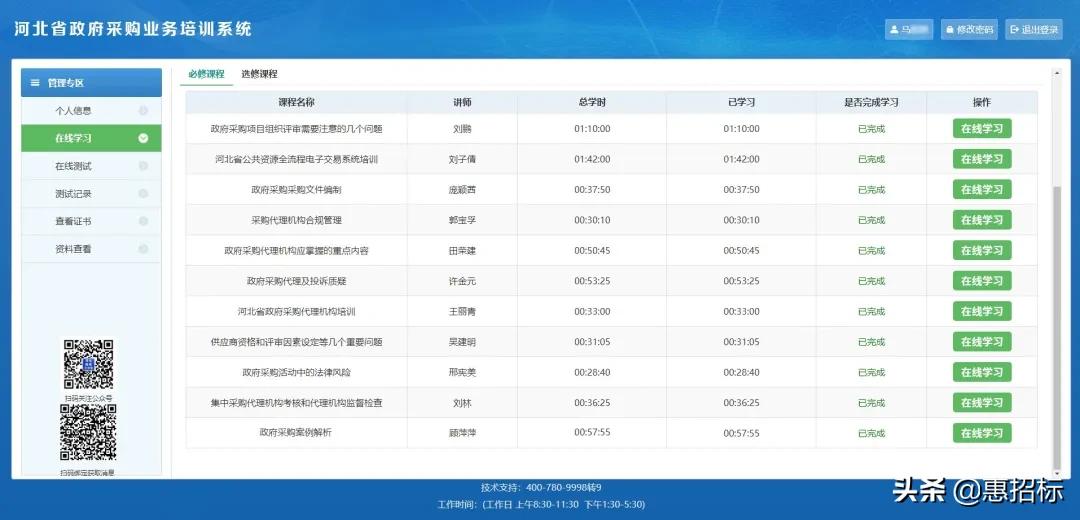Click the hamburger icon beside 管理专区
The image size is (1080, 520).
pos(35,83)
